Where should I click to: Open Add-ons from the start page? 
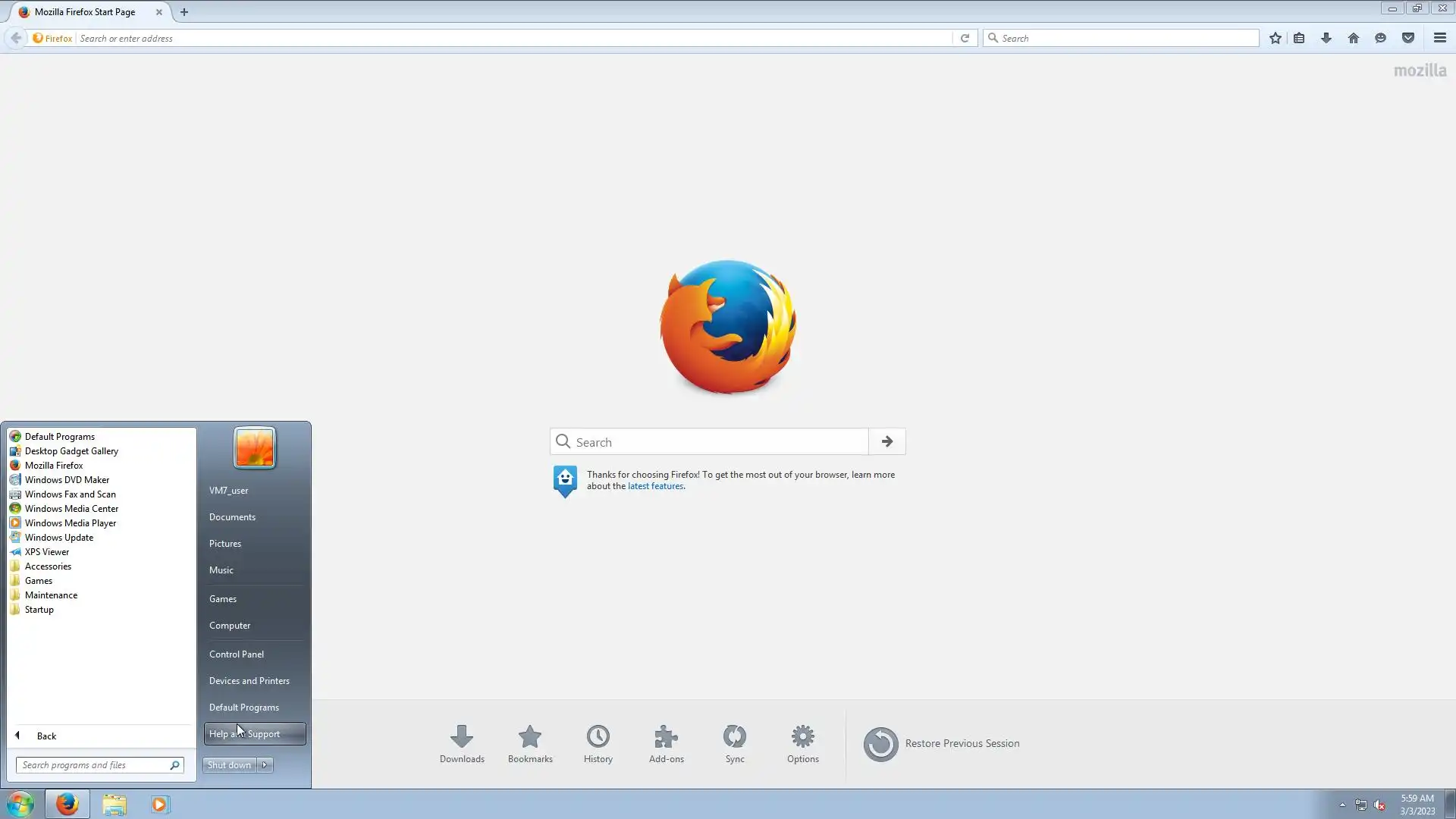tap(666, 743)
